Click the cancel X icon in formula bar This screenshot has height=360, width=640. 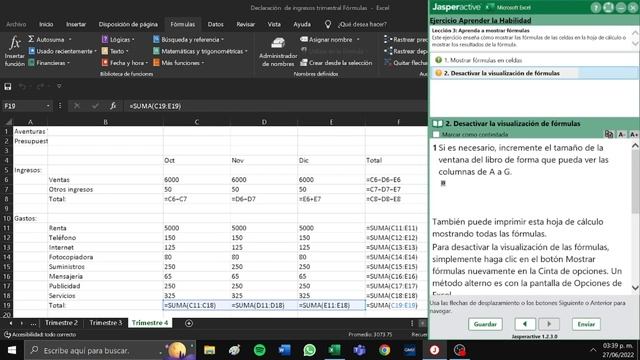(76, 106)
